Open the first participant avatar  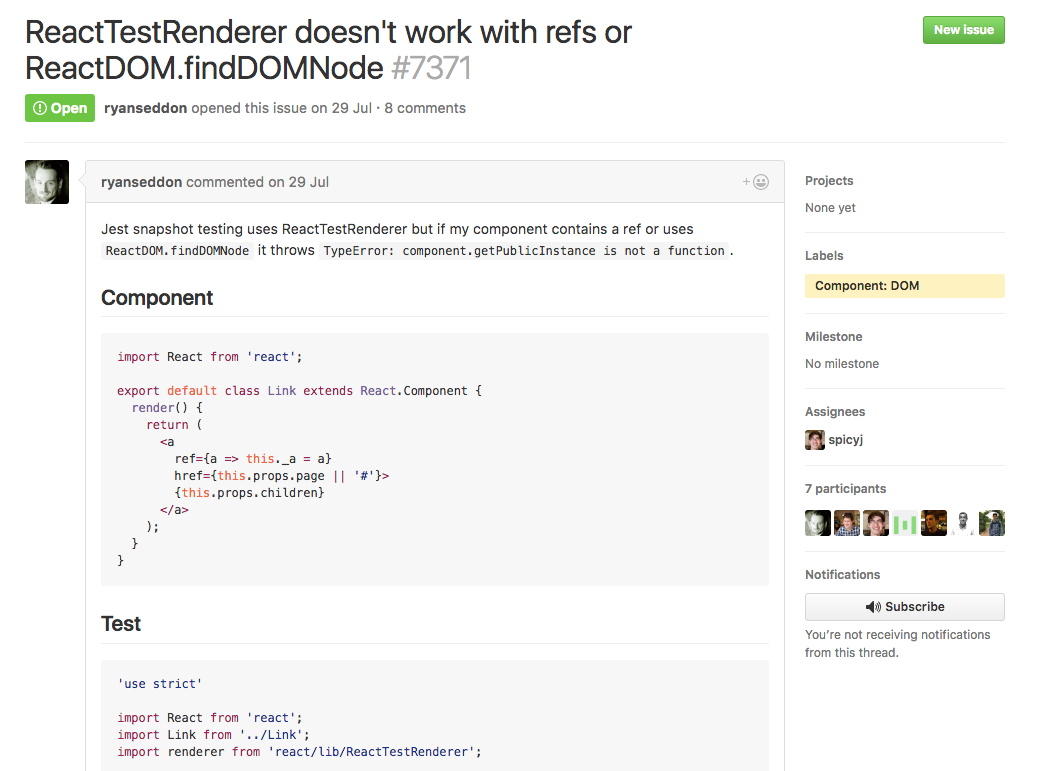pos(818,523)
